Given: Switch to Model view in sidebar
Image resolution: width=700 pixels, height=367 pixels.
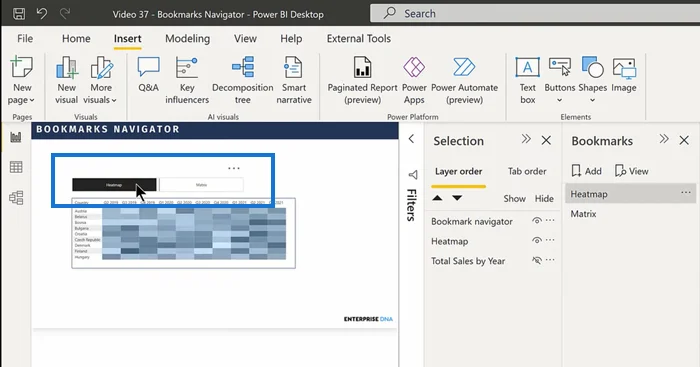Looking at the screenshot, I should 16,197.
